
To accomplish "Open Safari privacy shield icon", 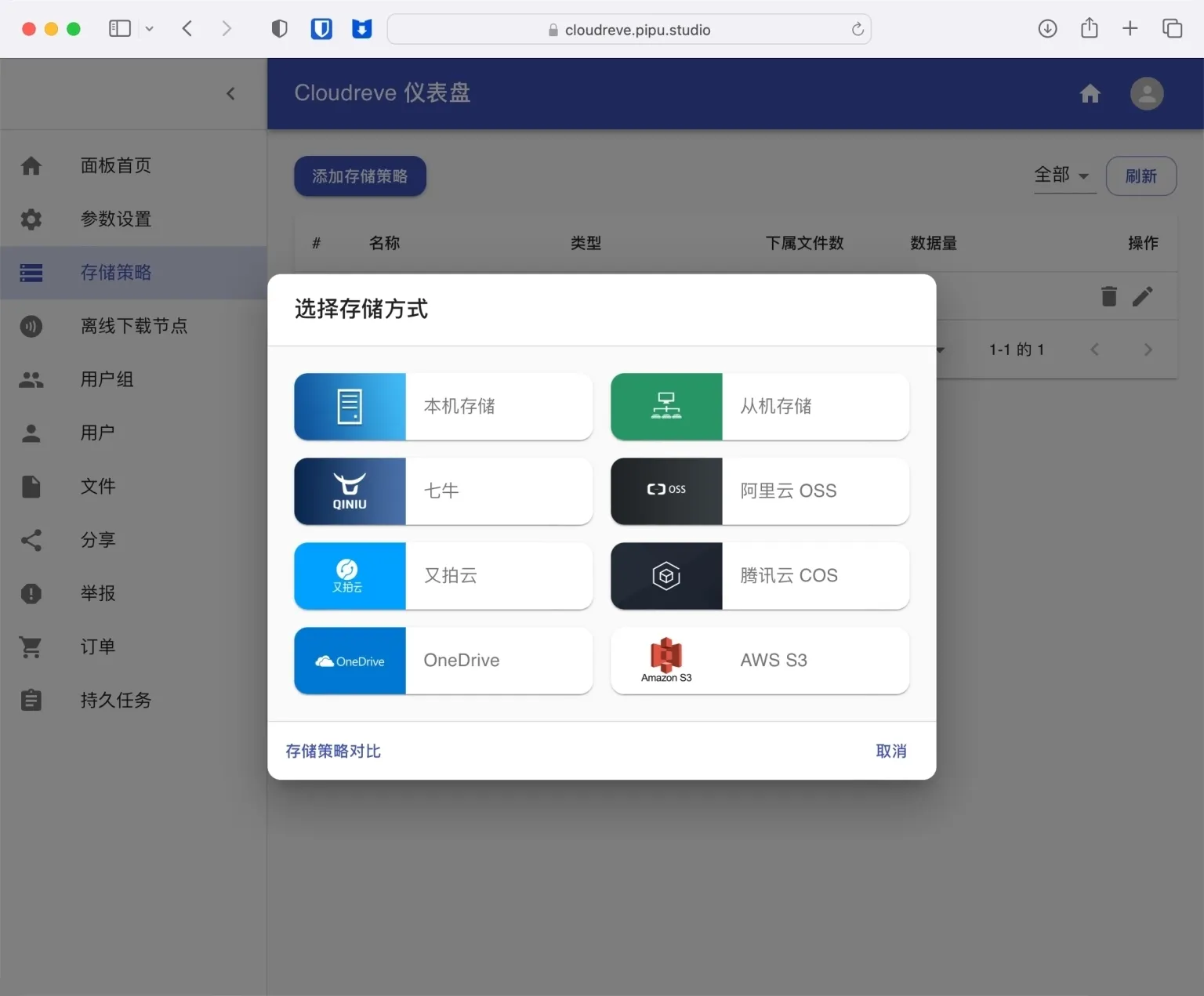I will 279,29.
